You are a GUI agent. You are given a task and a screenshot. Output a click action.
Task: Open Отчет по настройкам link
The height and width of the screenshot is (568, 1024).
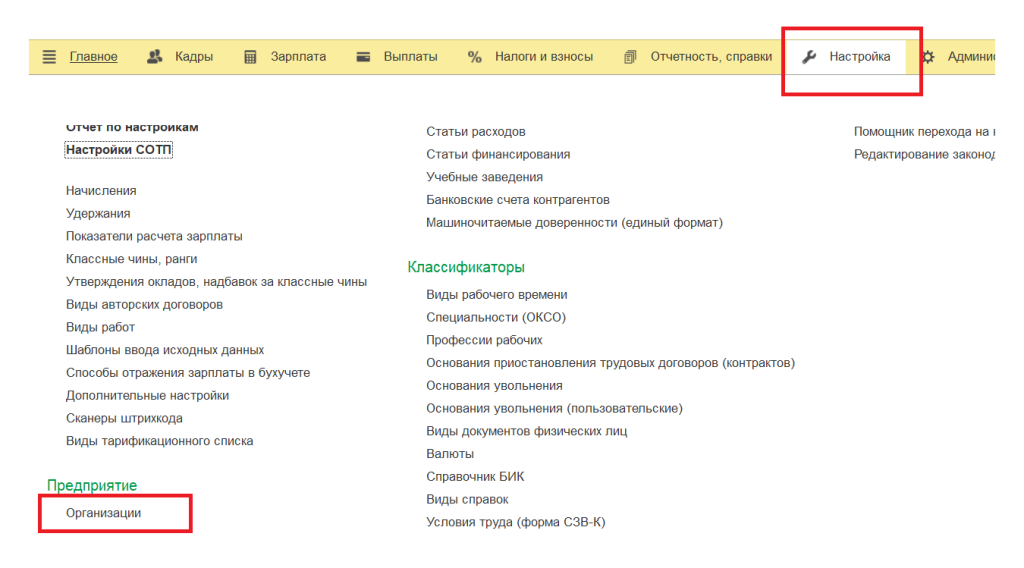click(x=132, y=127)
